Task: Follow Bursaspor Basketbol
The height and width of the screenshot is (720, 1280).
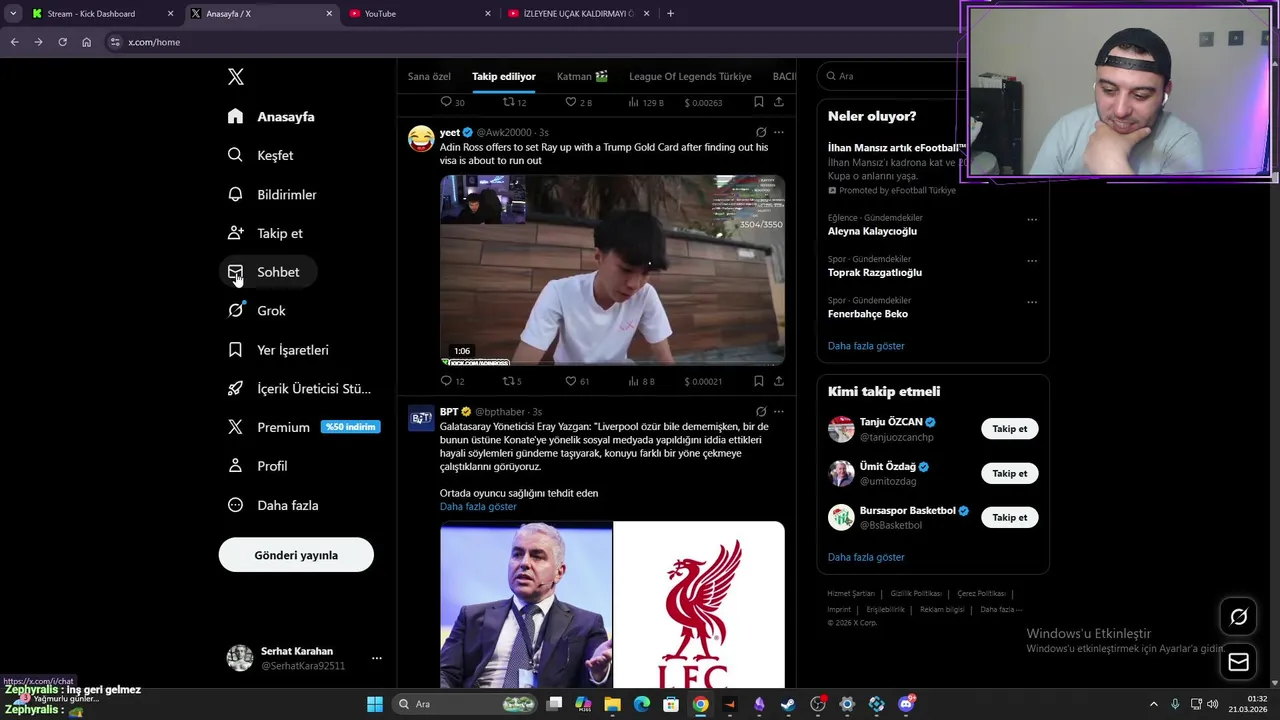Action: 1009,517
